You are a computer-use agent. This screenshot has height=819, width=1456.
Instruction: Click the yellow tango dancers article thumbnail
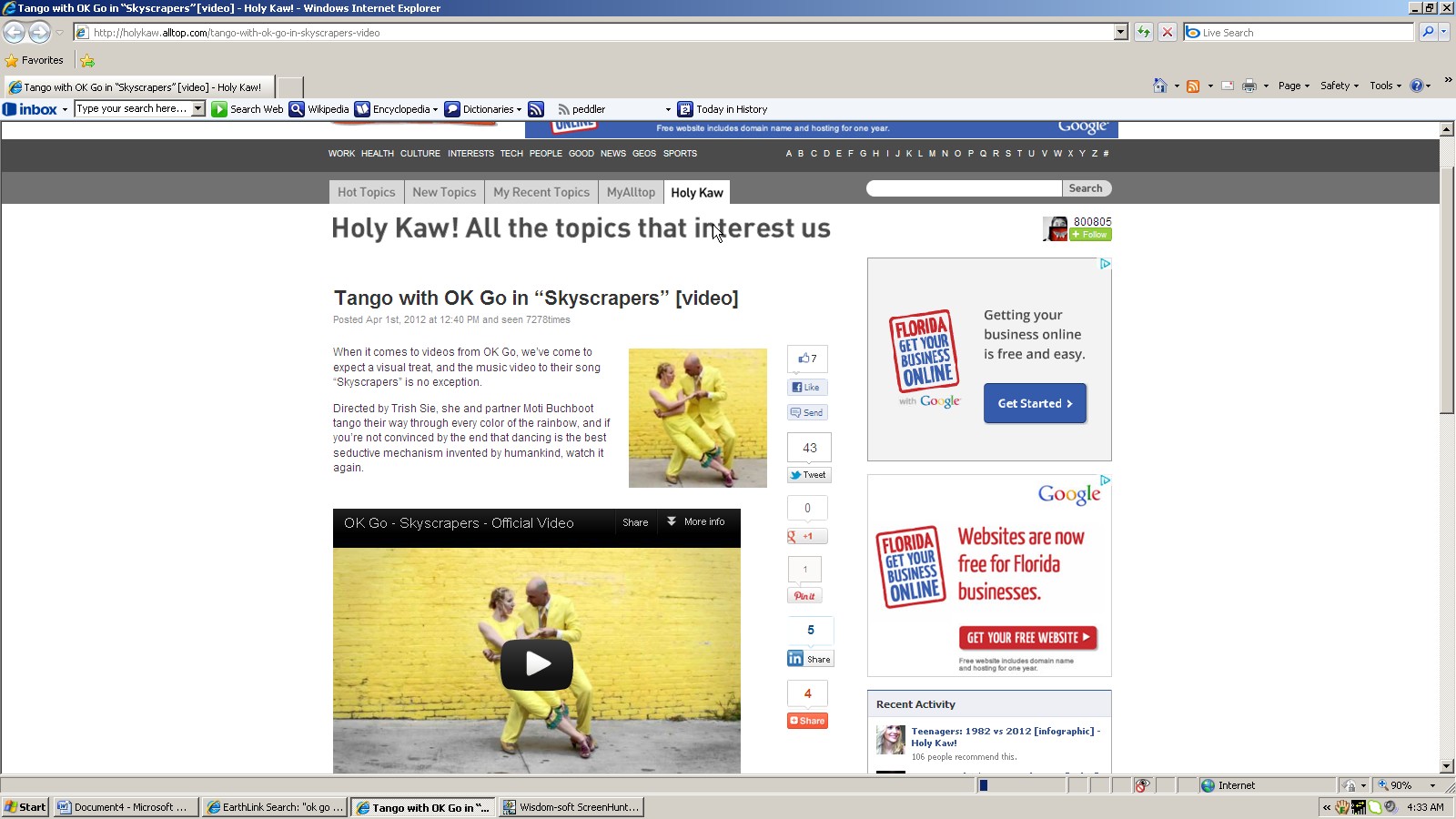coord(698,418)
